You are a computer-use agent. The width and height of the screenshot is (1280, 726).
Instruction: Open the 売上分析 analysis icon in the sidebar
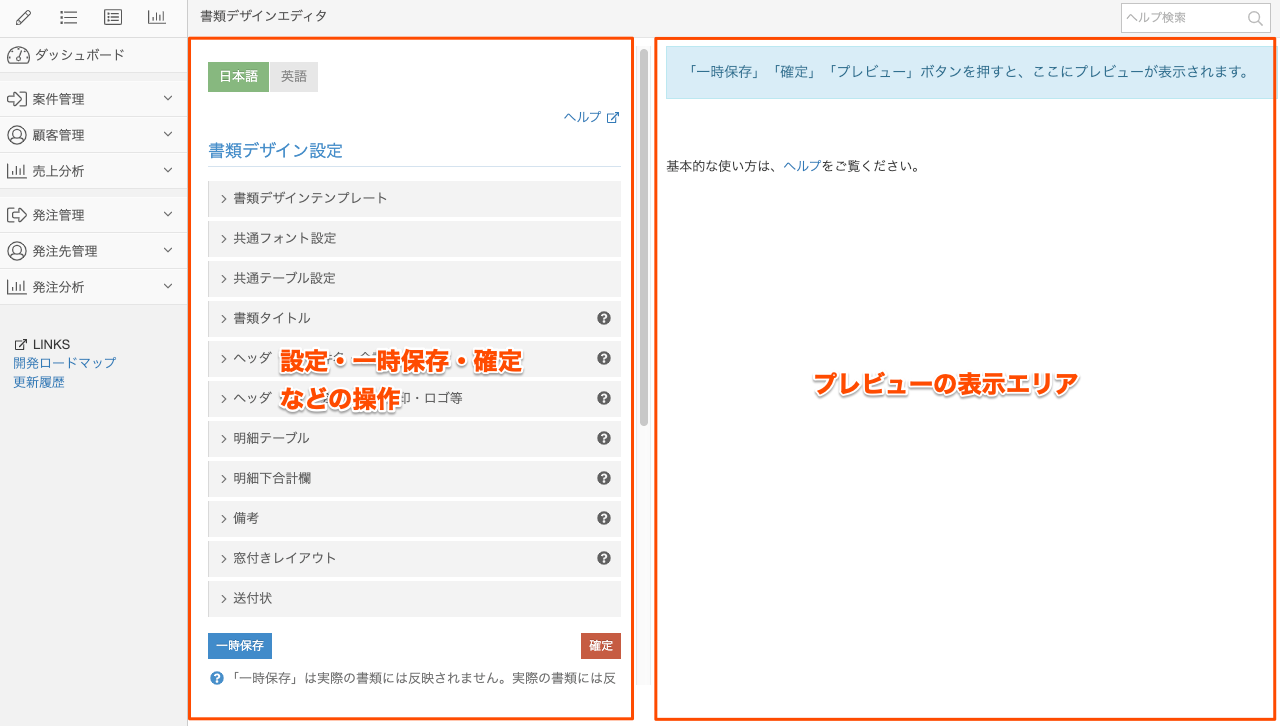[18, 170]
